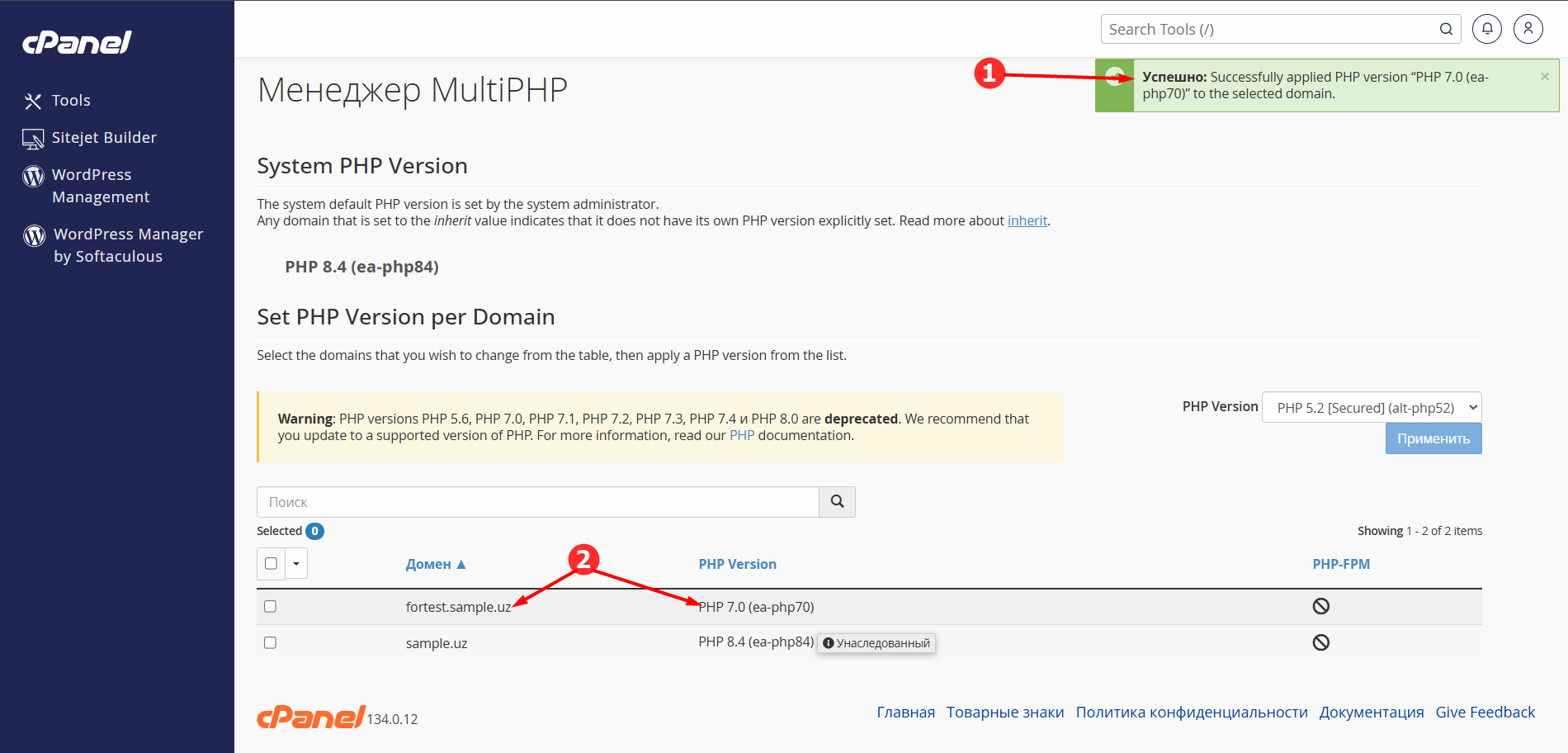This screenshot has width=1568, height=753.
Task: Open WordPress Management in the sidebar
Action: (101, 186)
